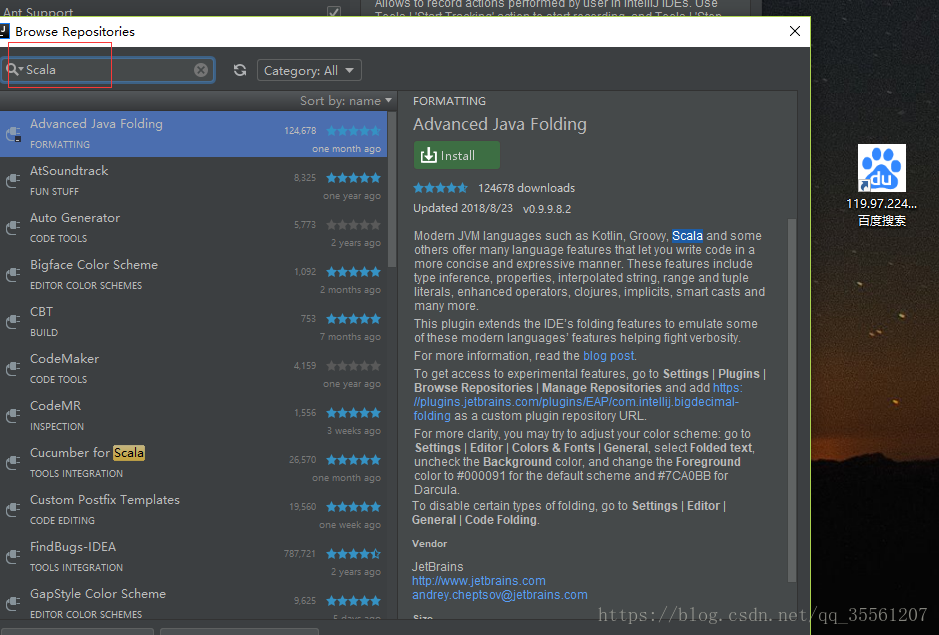This screenshot has height=635, width=939.
Task: Select the Bigface Color Scheme plugin name
Action: 94,265
